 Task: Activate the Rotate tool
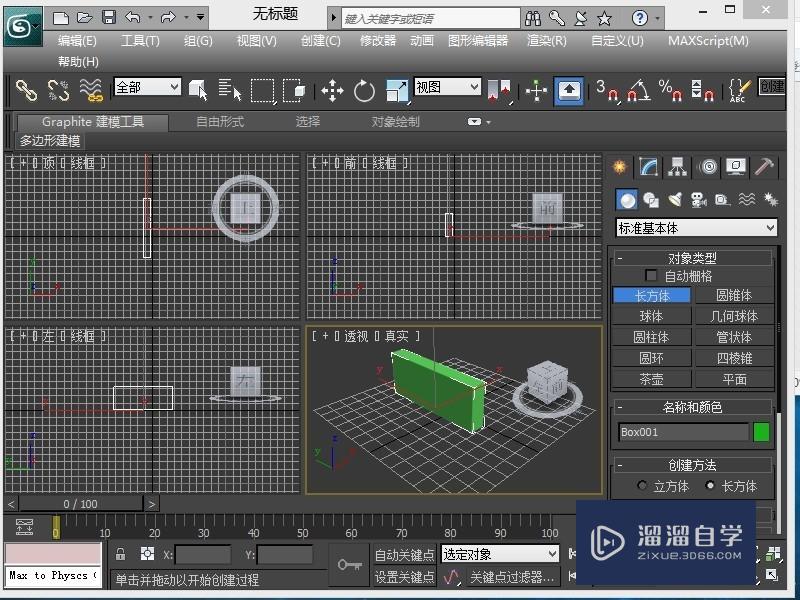tap(364, 91)
